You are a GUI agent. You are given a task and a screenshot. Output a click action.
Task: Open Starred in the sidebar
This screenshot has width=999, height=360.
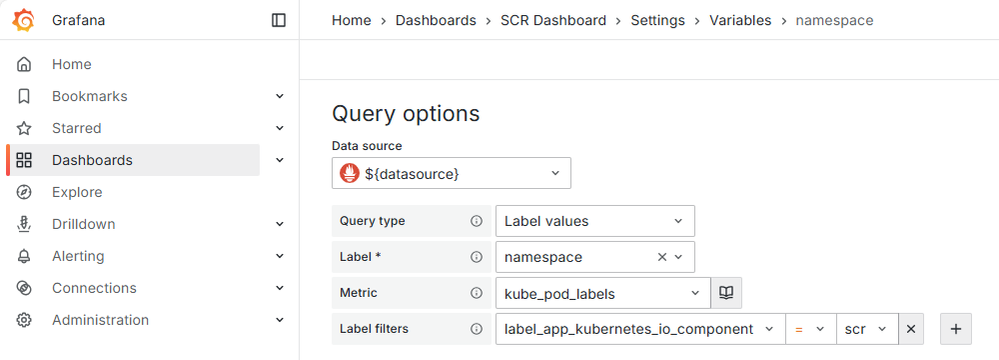pos(76,128)
